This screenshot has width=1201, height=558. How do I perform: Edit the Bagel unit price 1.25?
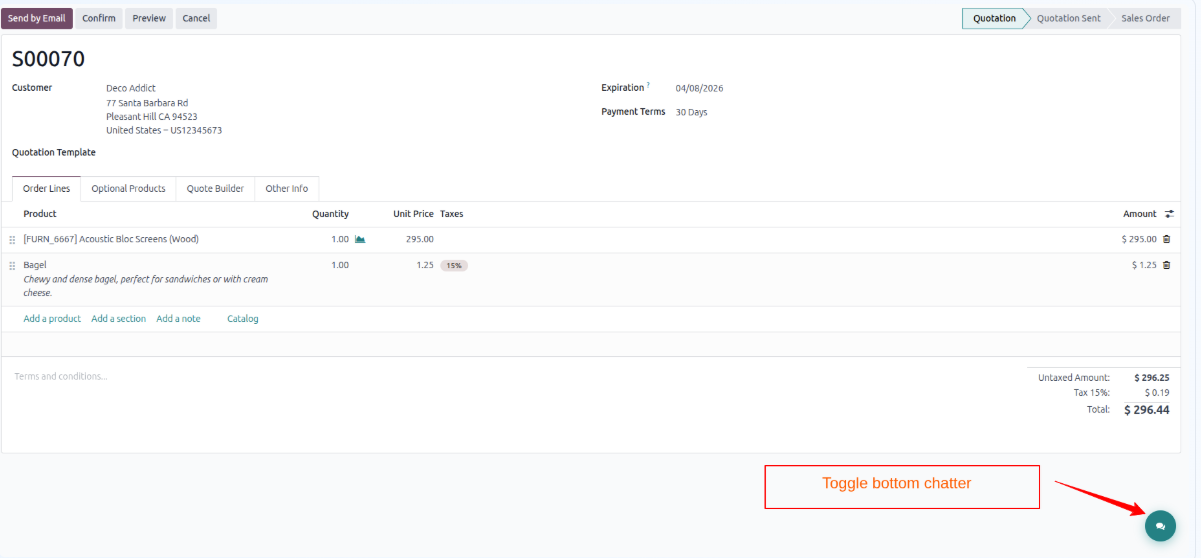(x=425, y=266)
